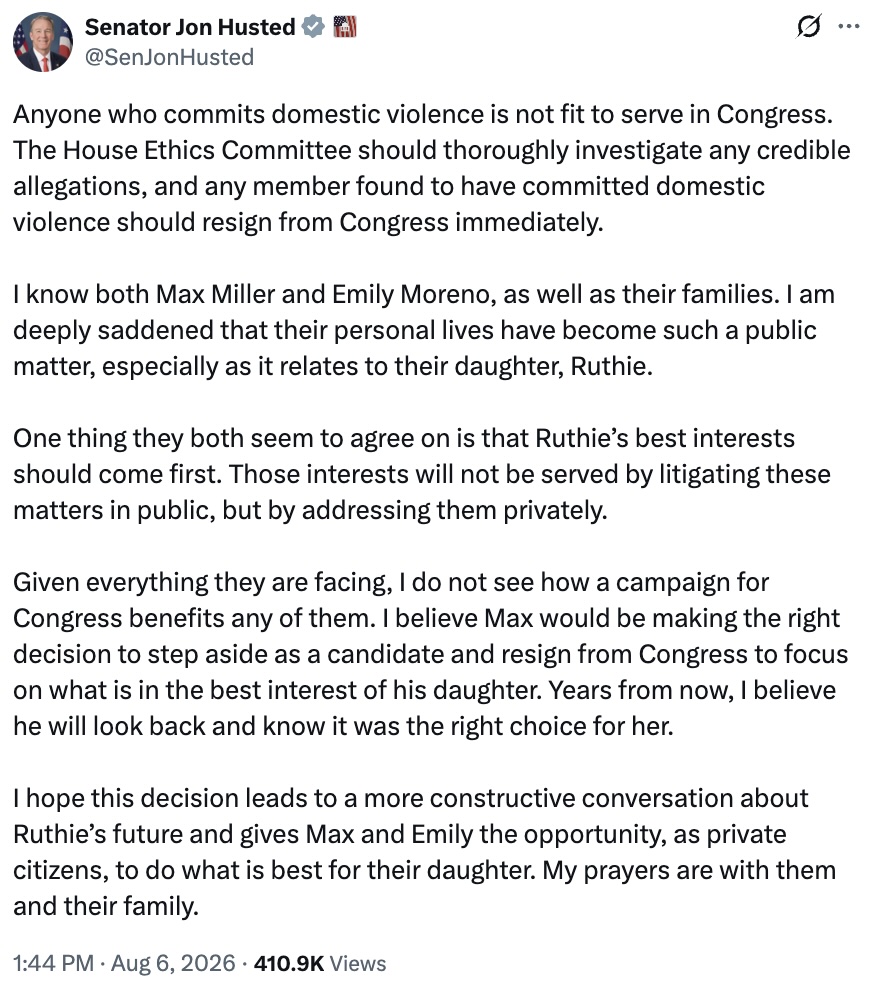
Task: Click the "My prayers are with them" sentence
Action: [x=424, y=888]
